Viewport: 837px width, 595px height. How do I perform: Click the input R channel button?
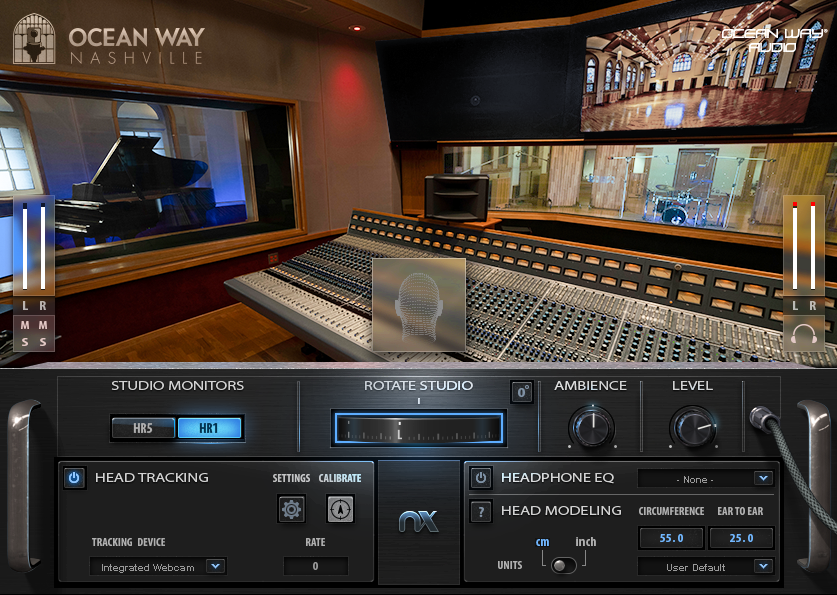click(x=43, y=306)
